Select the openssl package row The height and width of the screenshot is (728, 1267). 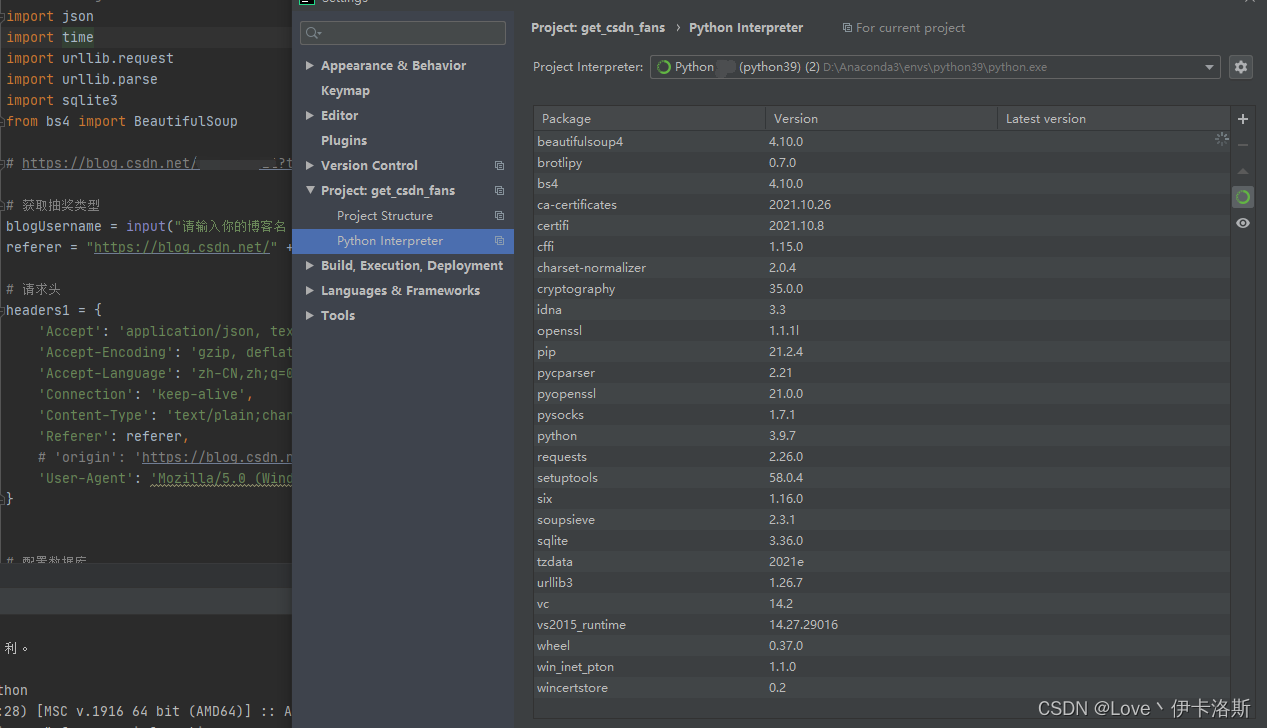coord(881,330)
